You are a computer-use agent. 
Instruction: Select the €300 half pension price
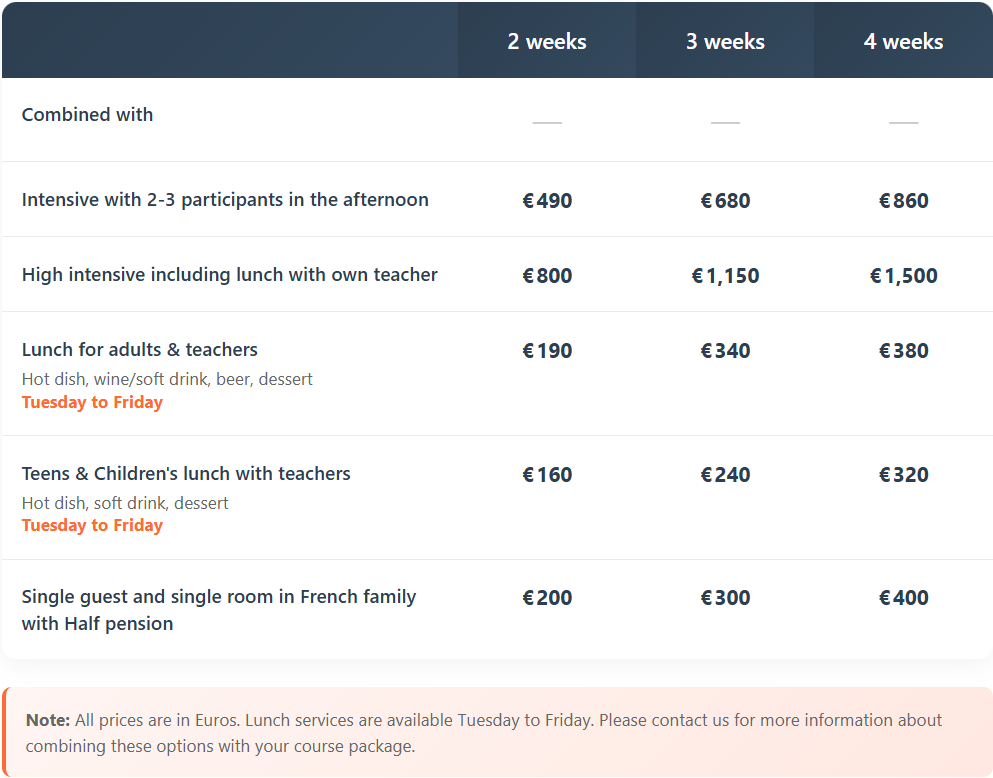click(725, 598)
